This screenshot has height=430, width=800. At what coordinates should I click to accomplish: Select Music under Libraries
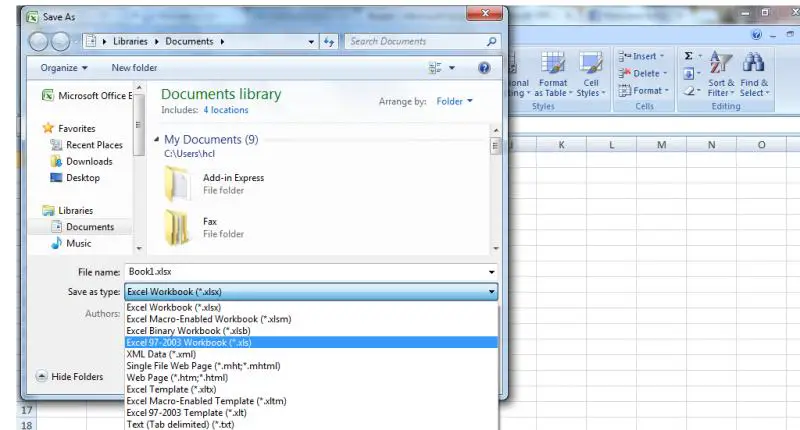tap(71, 243)
